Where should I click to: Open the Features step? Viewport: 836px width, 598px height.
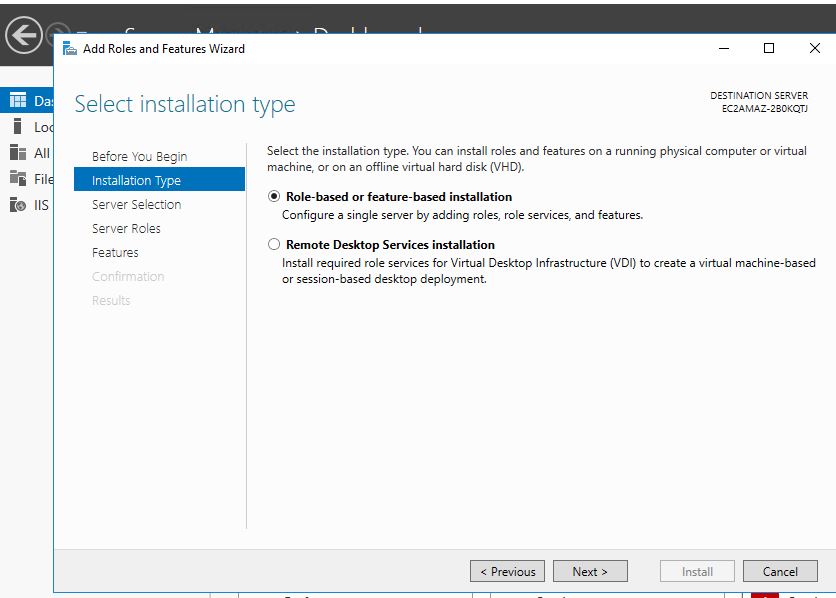coord(115,253)
